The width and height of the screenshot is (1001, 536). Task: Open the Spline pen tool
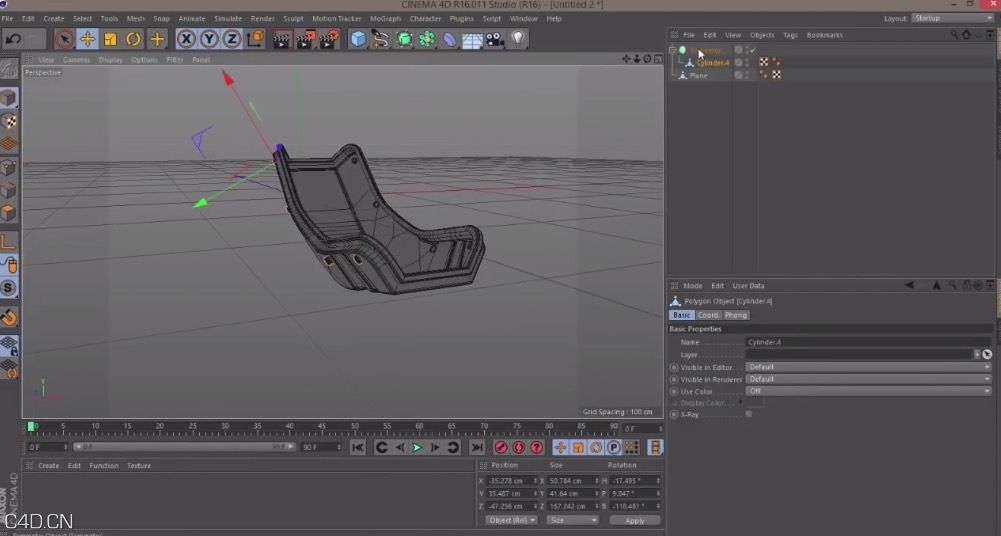(380, 39)
